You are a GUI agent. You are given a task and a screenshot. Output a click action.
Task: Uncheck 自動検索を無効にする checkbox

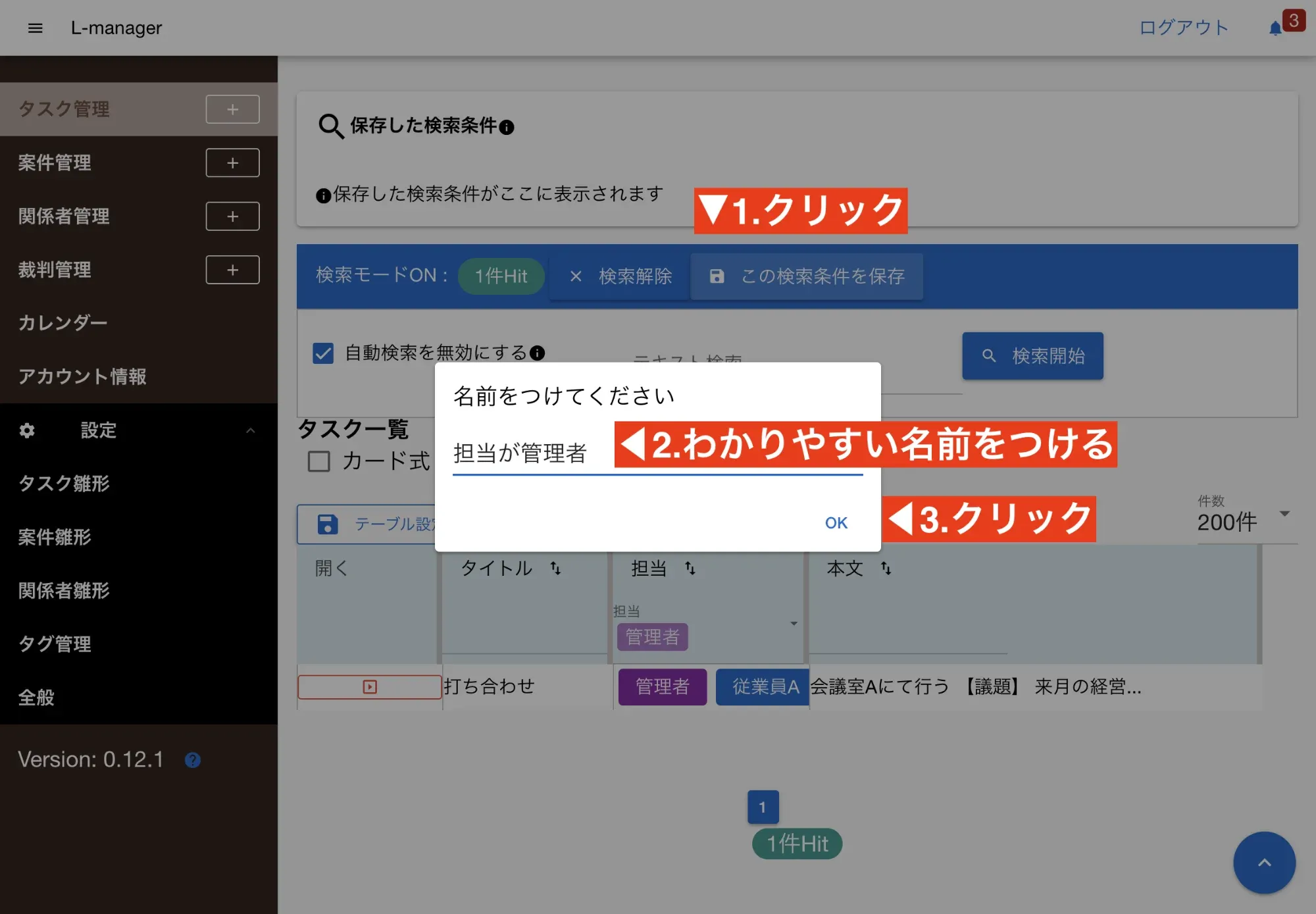point(323,353)
